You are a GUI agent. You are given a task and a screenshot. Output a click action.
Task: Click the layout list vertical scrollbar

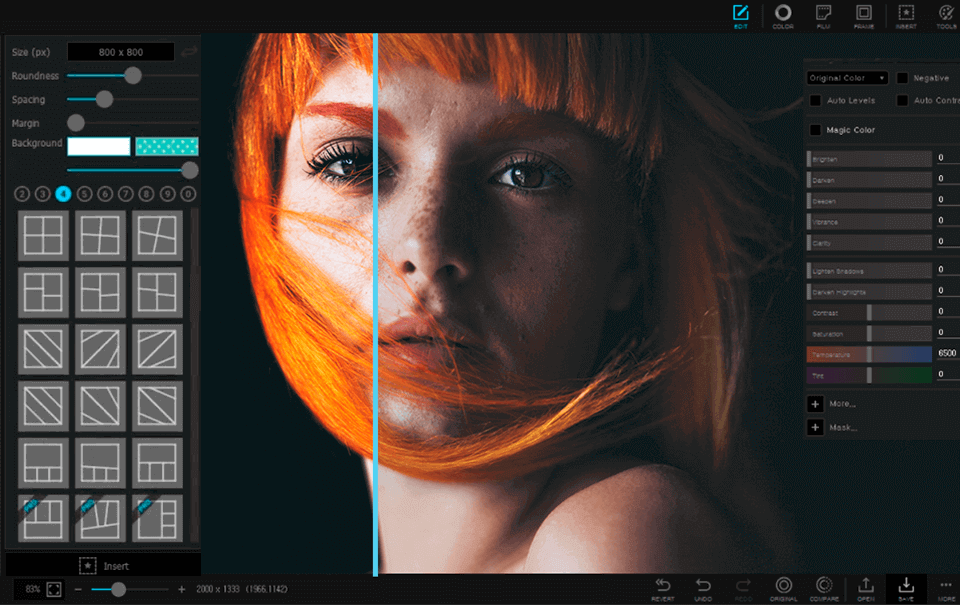coord(195,375)
